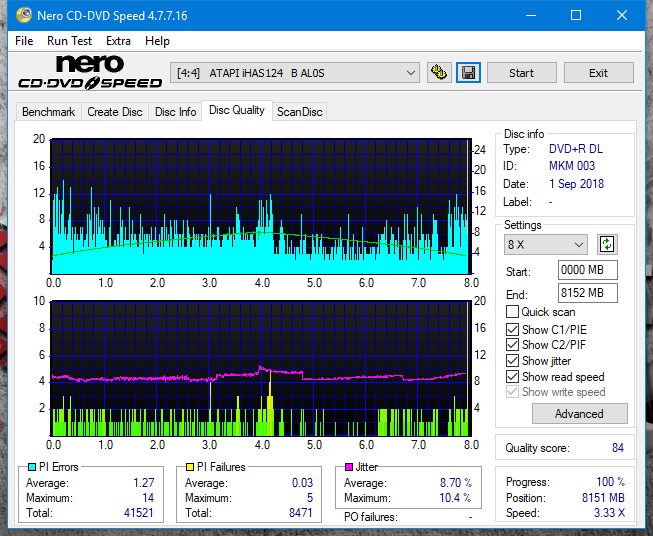Click PI Failures Total value 8471
The image size is (653, 536).
(301, 513)
